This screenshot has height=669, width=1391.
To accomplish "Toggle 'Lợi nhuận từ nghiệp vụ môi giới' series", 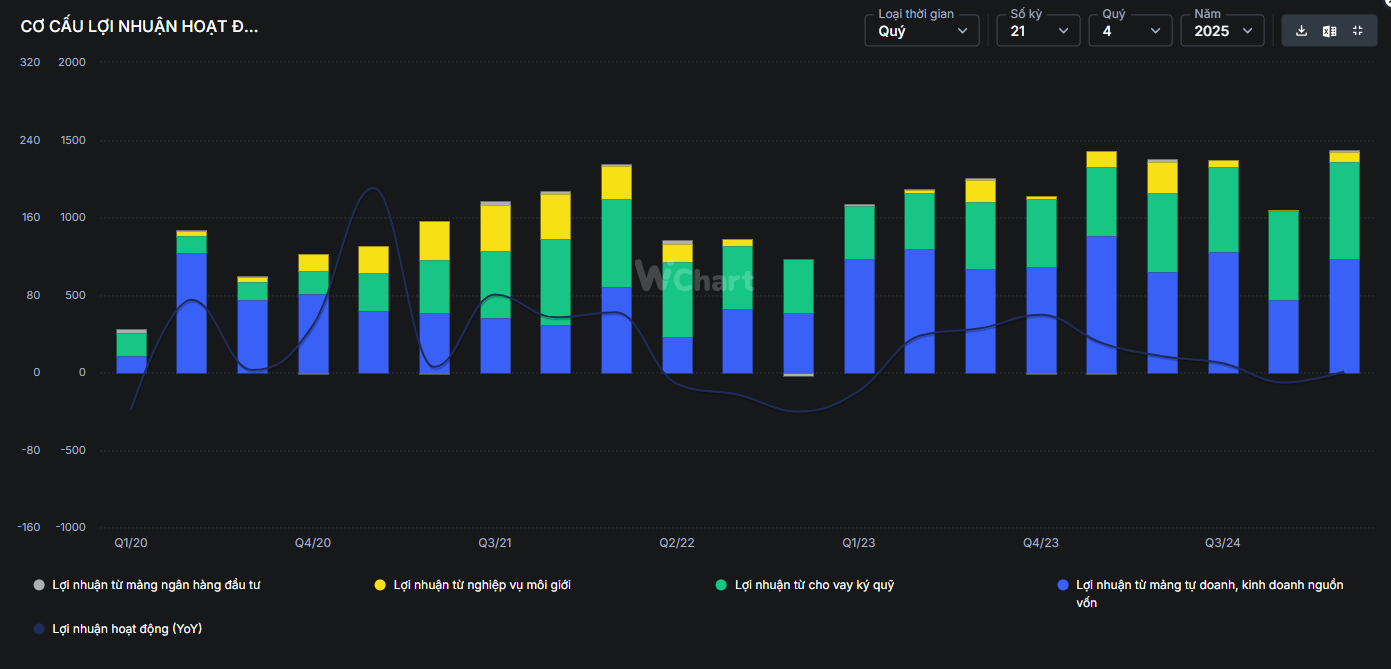I will (482, 585).
